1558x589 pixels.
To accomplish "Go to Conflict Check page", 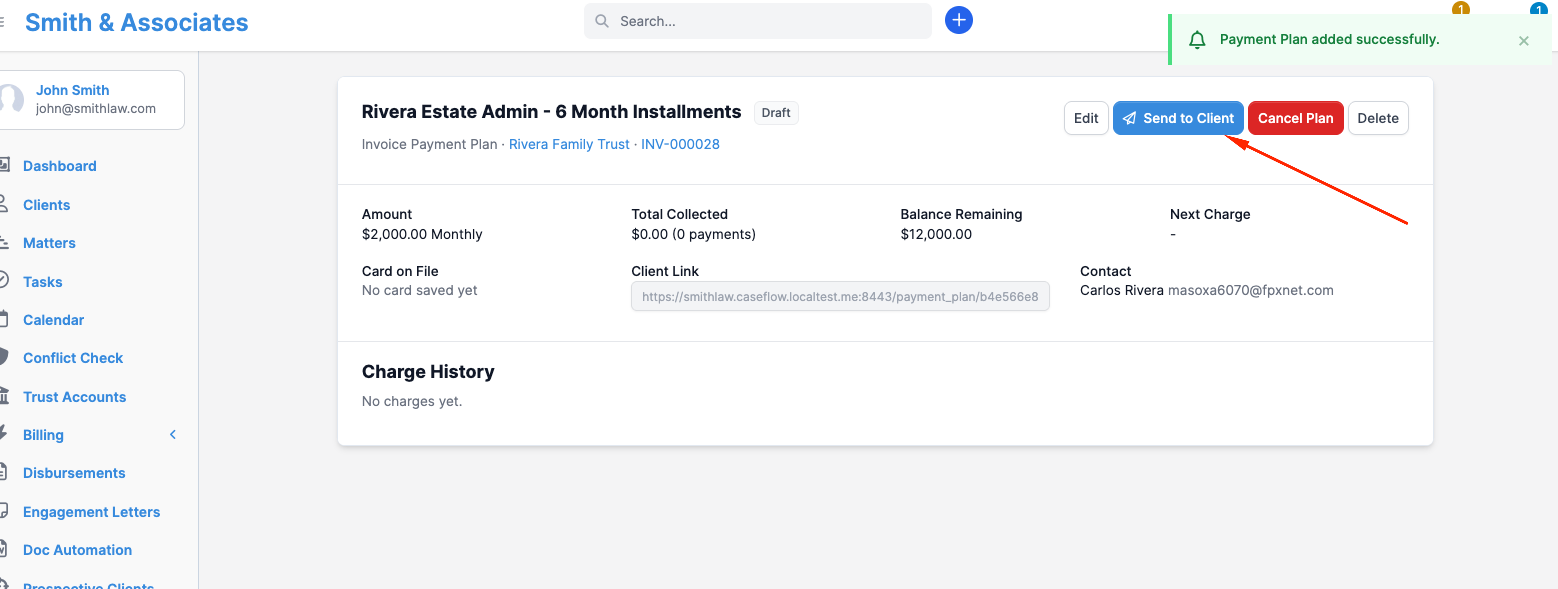I will [73, 358].
